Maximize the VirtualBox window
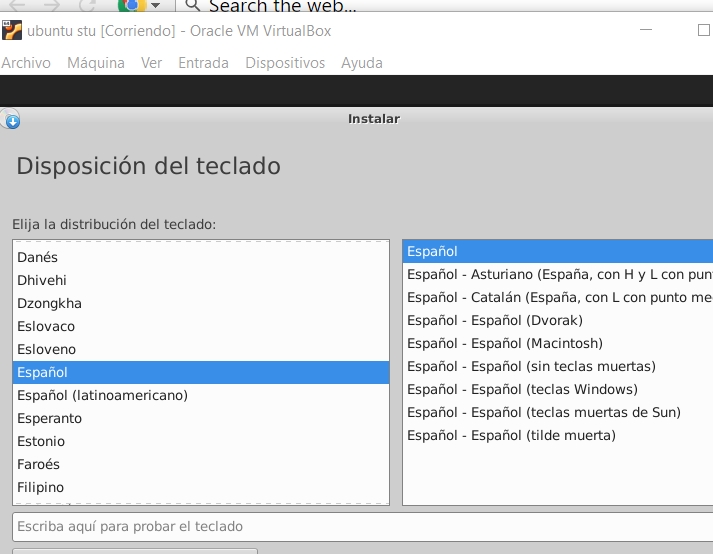The width and height of the screenshot is (713, 554). (703, 30)
